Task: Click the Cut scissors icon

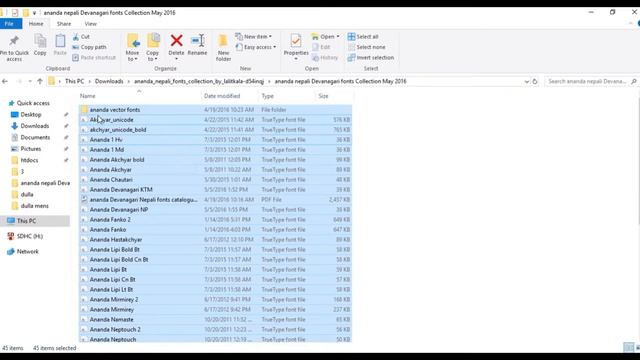Action: click(76, 37)
